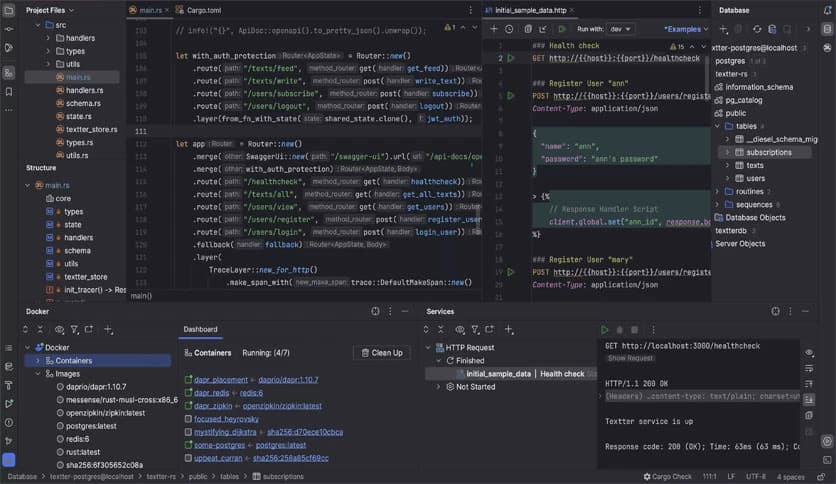Click Cargo Check in the status bar
836x484 pixels.
[x=668, y=477]
